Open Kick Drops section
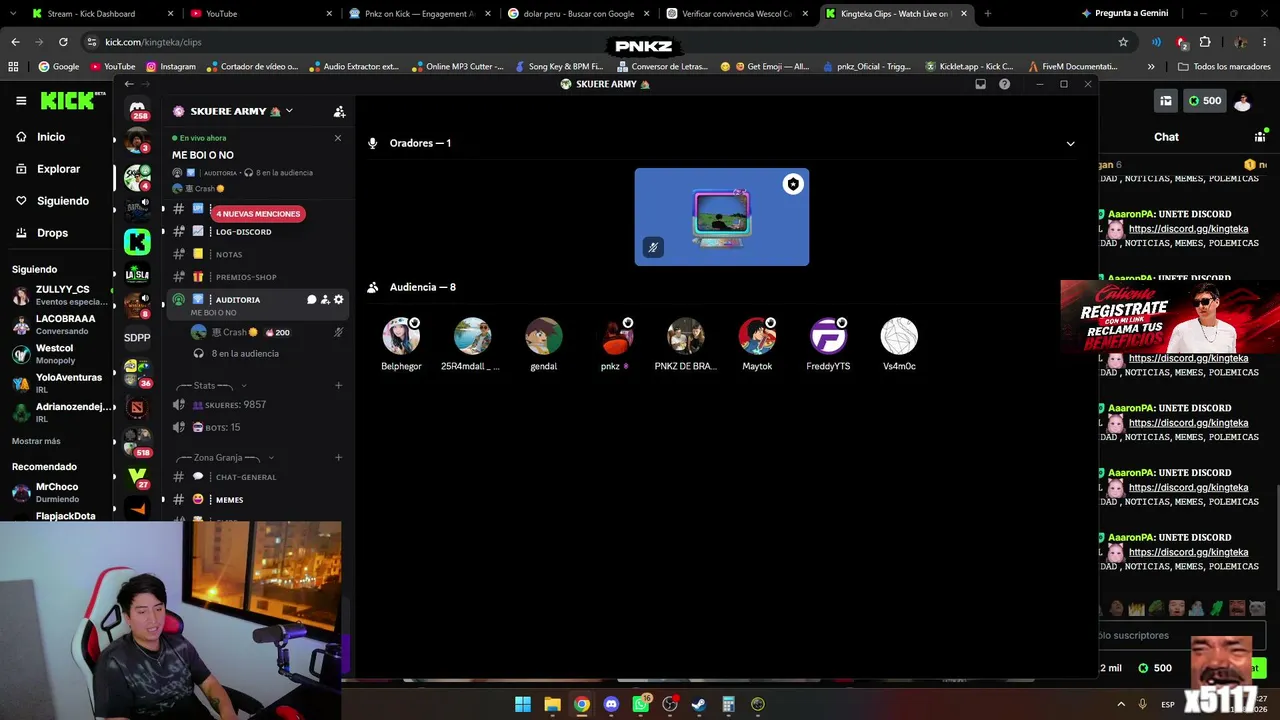The width and height of the screenshot is (1280, 720). (52, 233)
